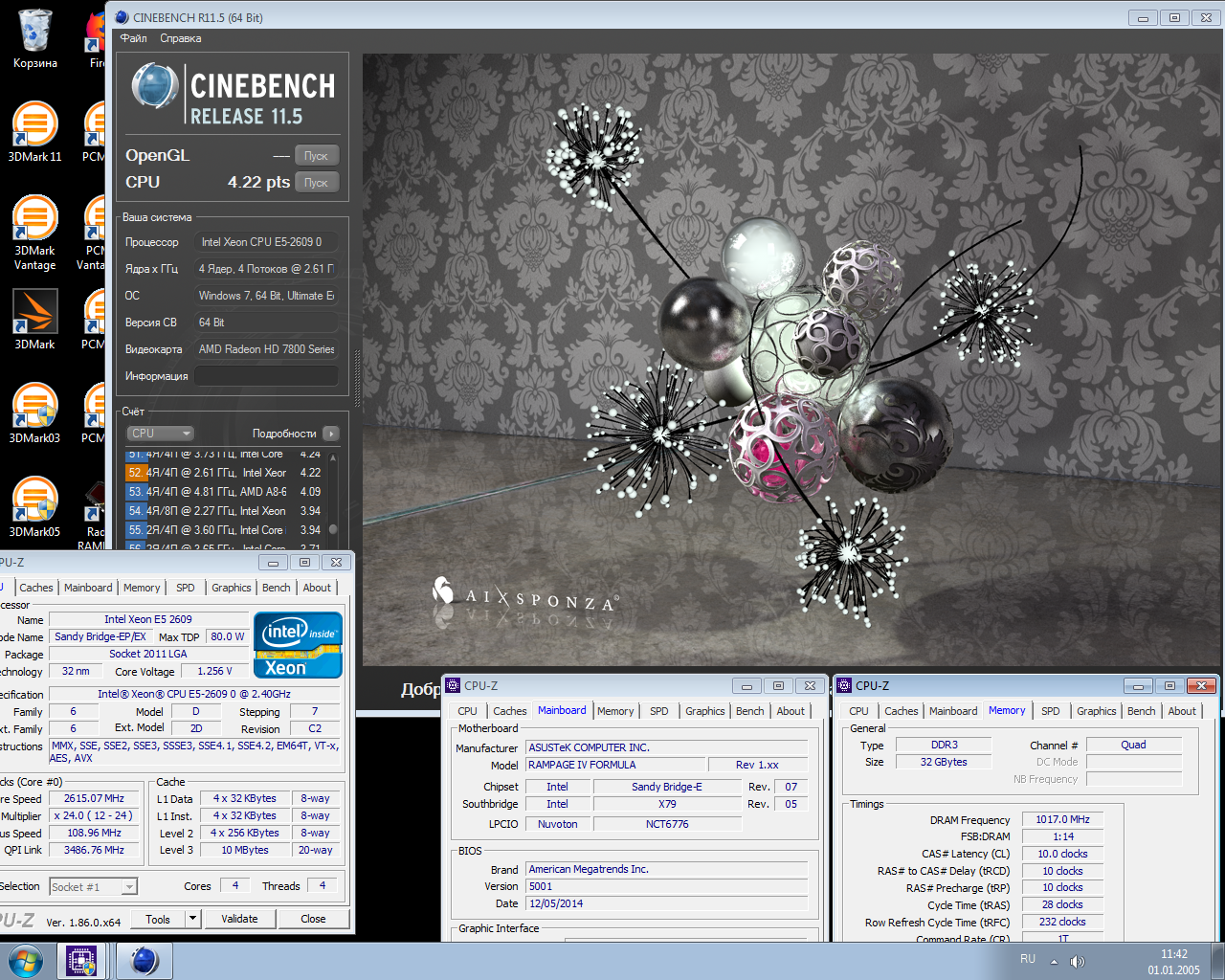Click the Подробности details arrow button
Screen dimensions: 1225x980
tap(331, 434)
